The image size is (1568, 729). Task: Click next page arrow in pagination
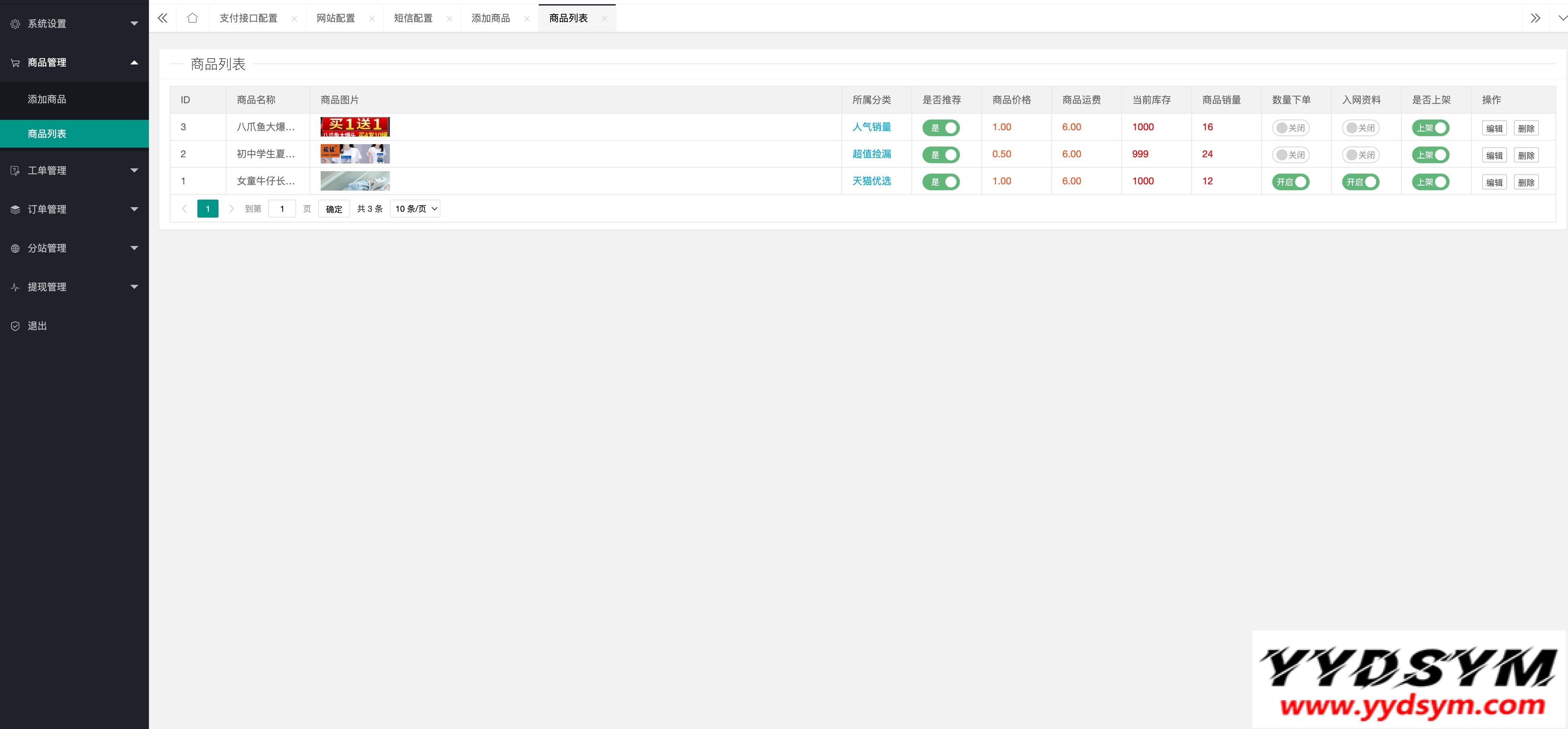pos(231,209)
